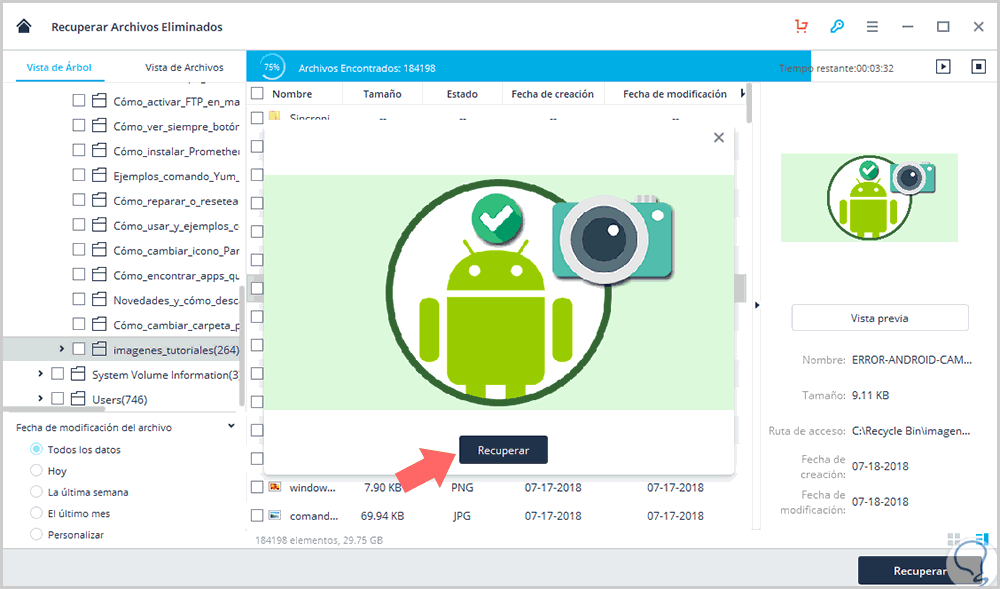
Task: Sort by Fecha de creación column
Action: (552, 94)
